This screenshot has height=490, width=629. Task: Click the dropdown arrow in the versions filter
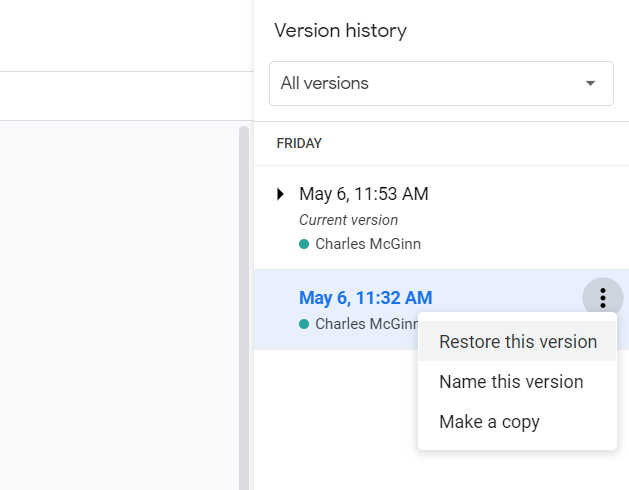590,83
